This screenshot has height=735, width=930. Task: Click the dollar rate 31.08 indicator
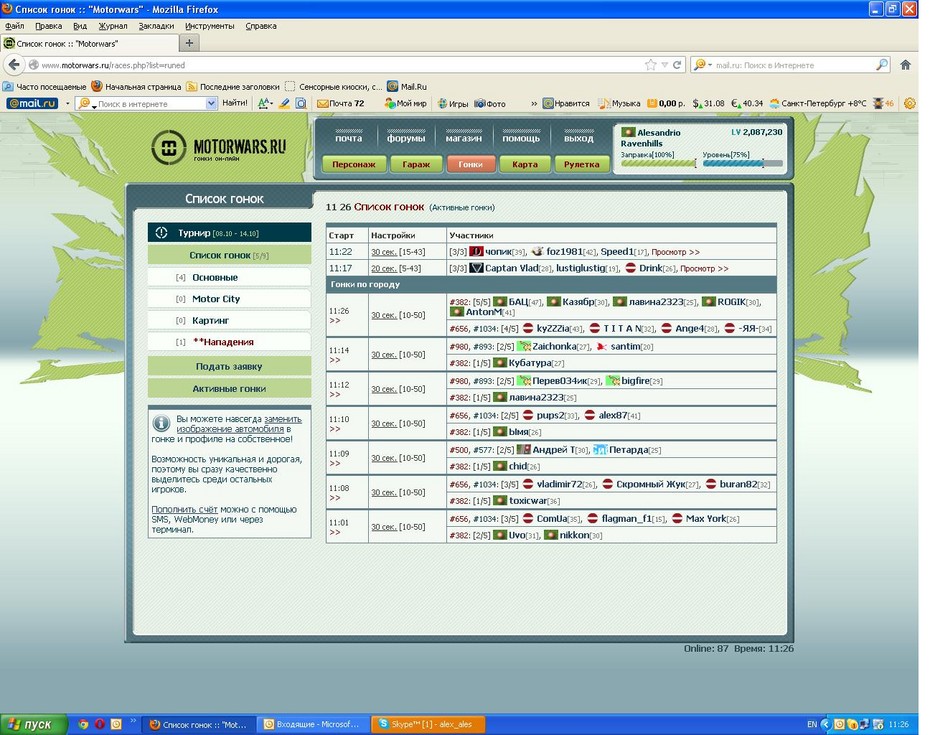pyautogui.click(x=709, y=103)
